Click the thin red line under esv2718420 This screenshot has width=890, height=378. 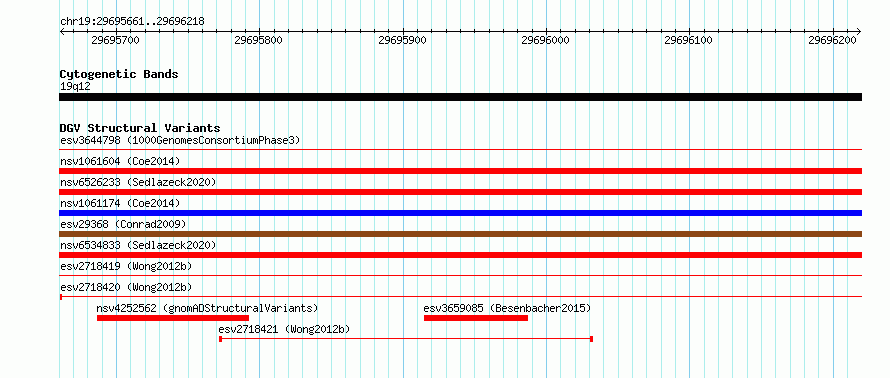tap(460, 297)
